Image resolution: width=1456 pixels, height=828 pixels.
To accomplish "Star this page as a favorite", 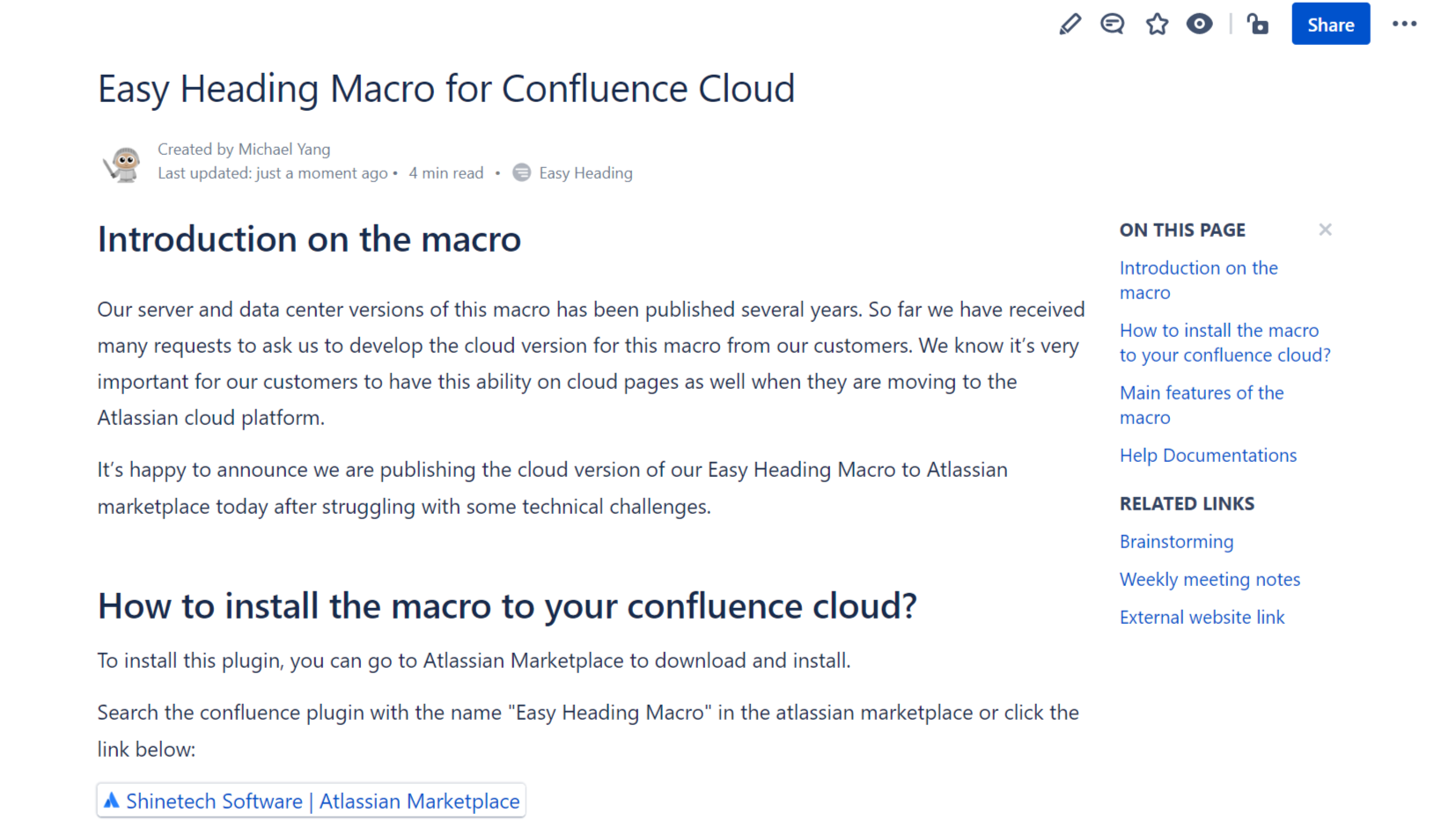I will pyautogui.click(x=1157, y=24).
